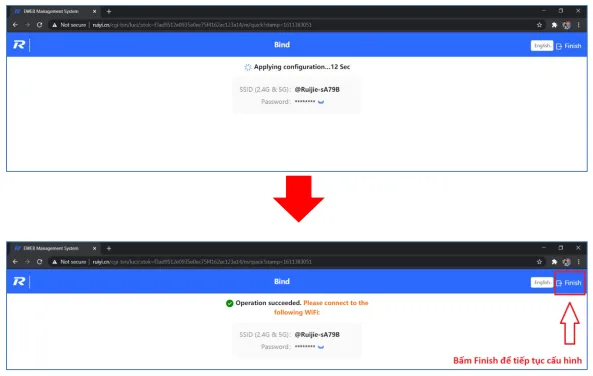Open Chrome menu dots in top window
Image resolution: width=593 pixels, height=376 pixels.
click(578, 25)
